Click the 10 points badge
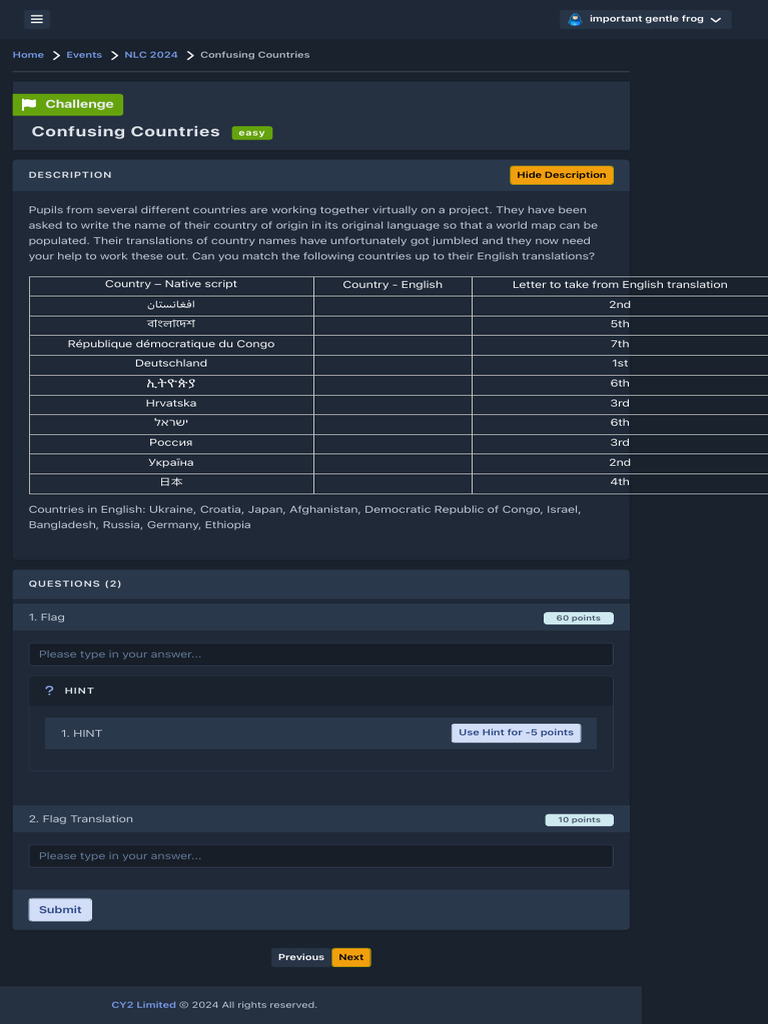The width and height of the screenshot is (768, 1024). coord(579,820)
